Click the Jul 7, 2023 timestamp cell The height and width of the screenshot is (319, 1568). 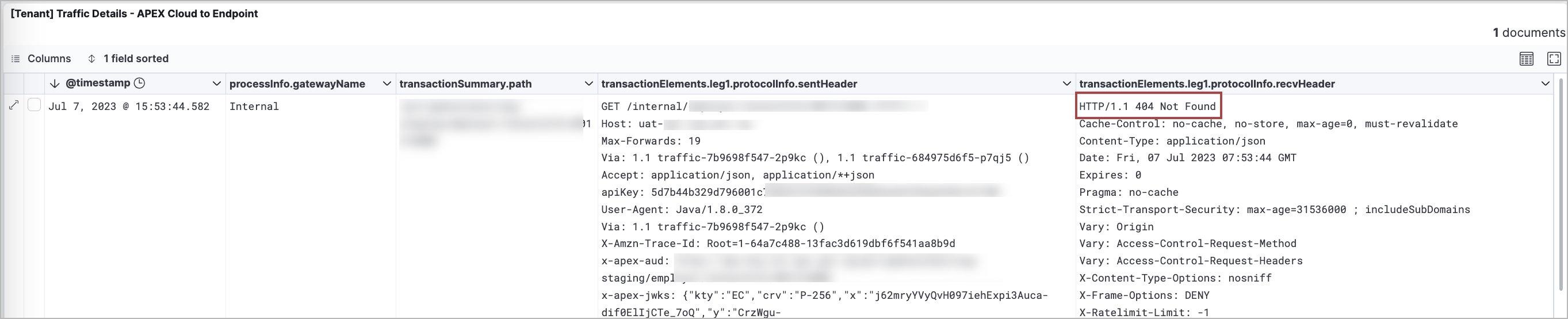[128, 107]
